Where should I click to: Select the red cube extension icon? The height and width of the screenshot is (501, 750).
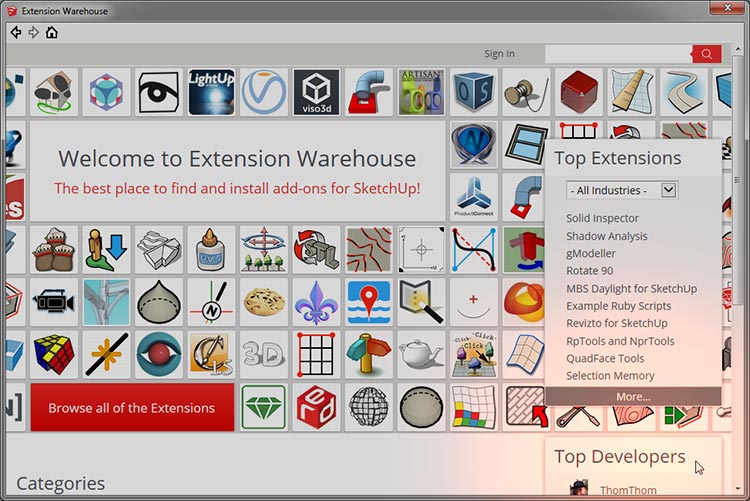click(579, 92)
